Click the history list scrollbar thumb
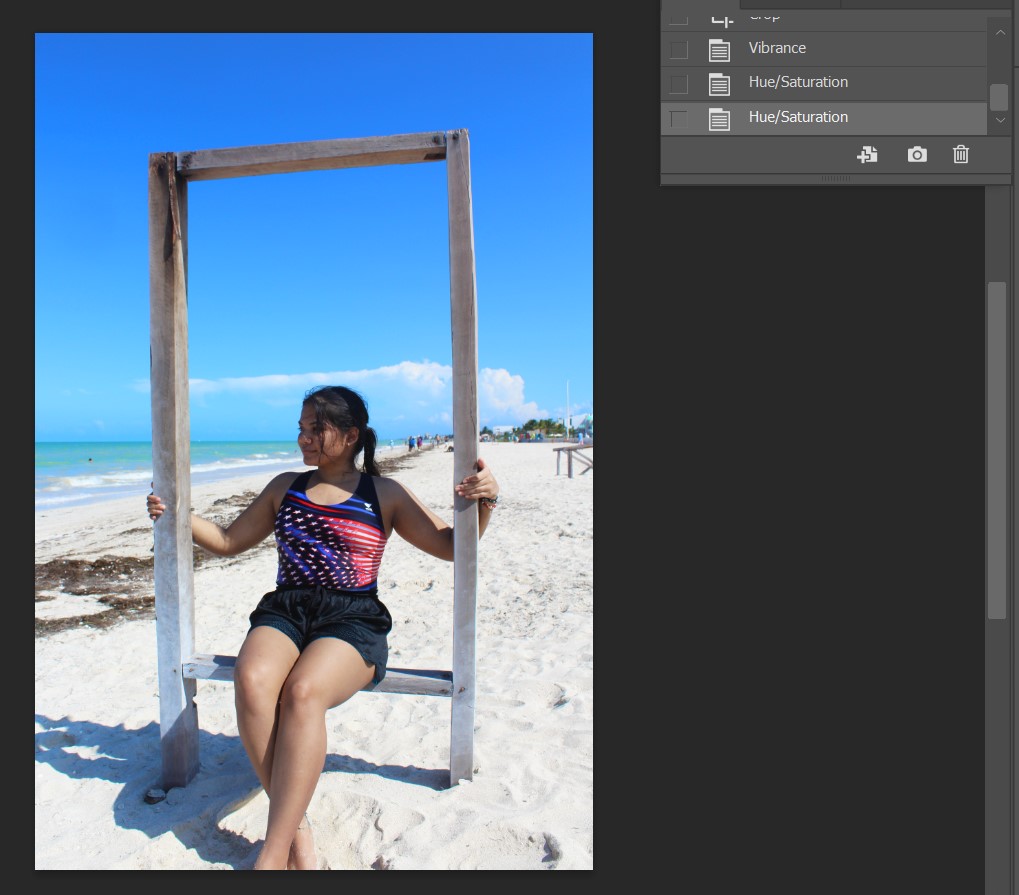This screenshot has width=1019, height=895. [999, 97]
